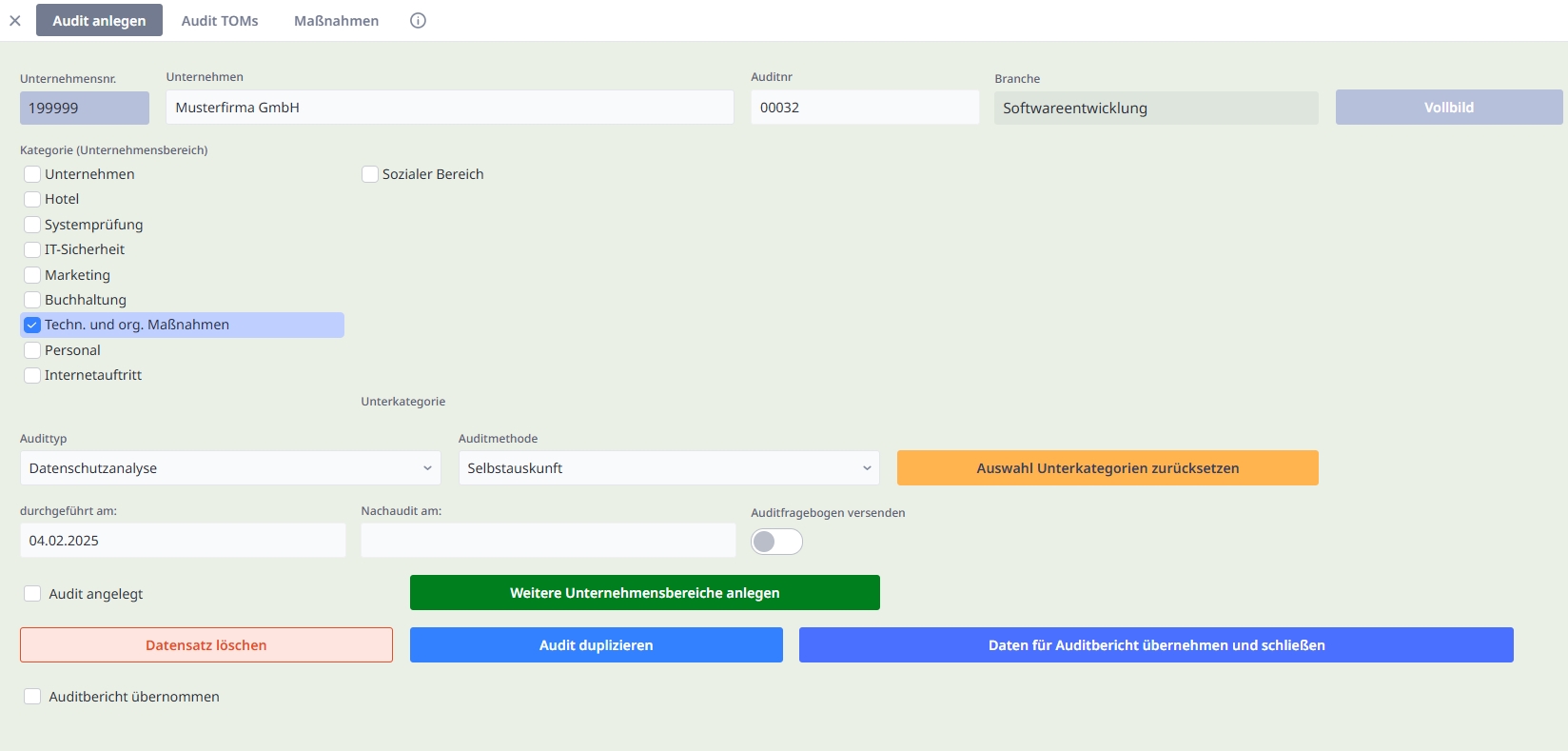Check the Marketing category
This screenshot has width=1568, height=751.
(32, 275)
